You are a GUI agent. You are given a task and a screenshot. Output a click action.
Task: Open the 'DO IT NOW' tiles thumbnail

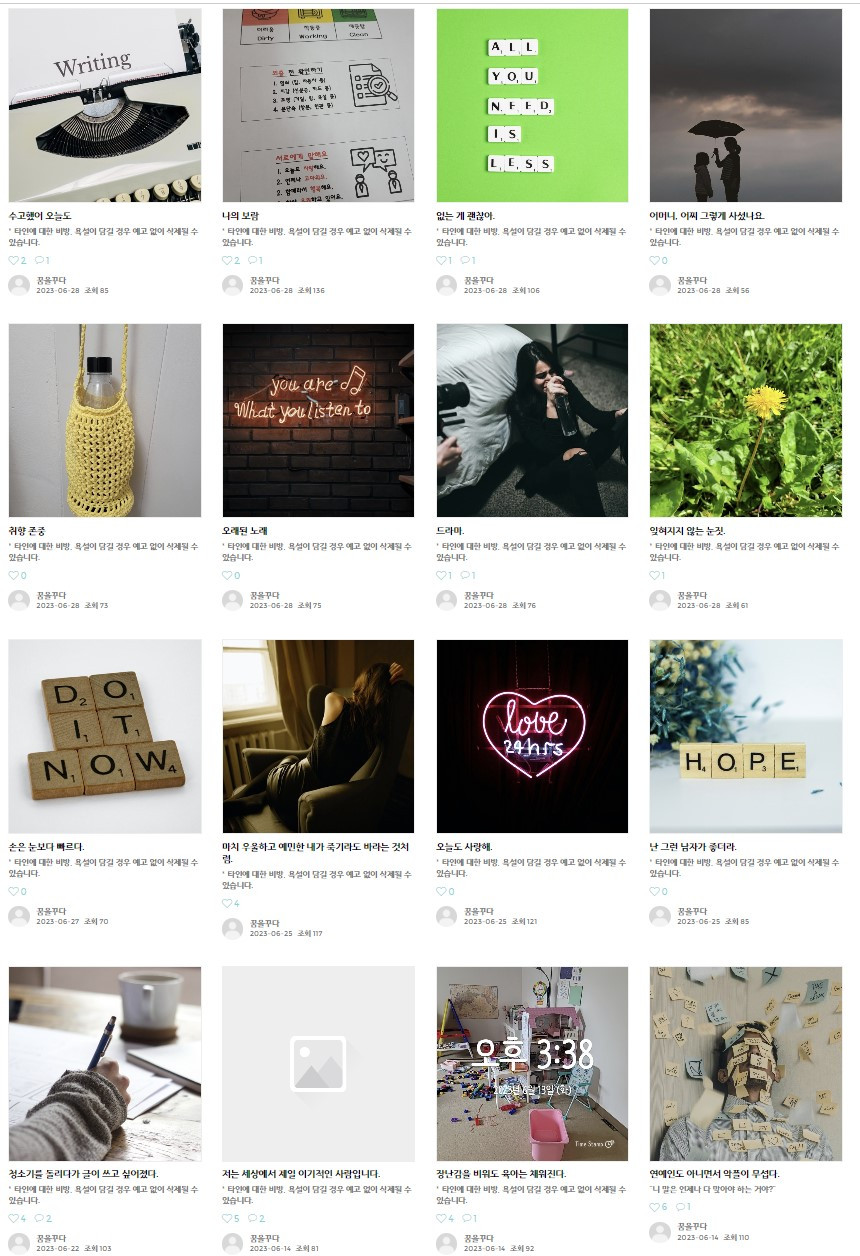pos(105,736)
